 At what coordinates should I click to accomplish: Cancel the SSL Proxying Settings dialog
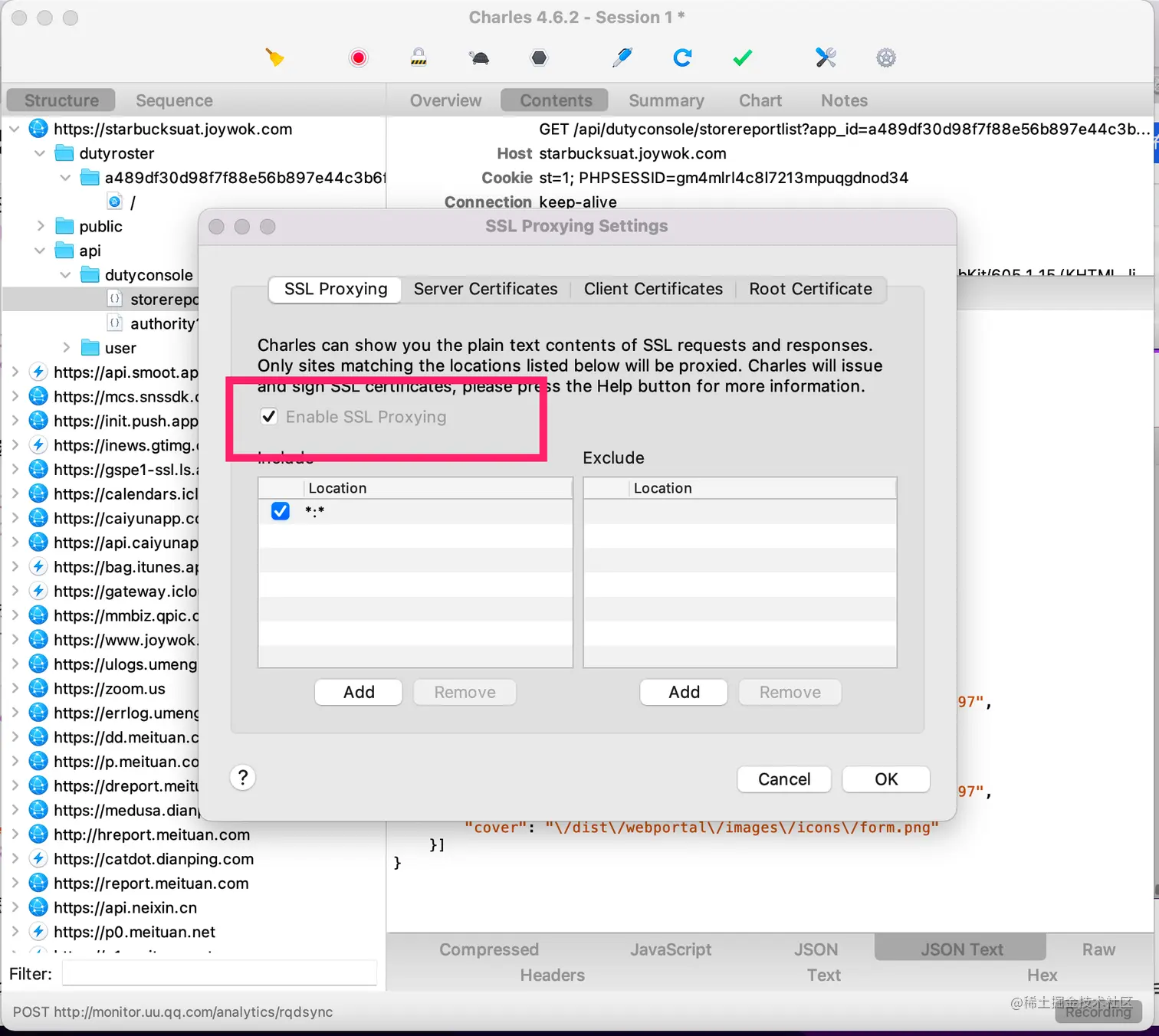tap(784, 779)
